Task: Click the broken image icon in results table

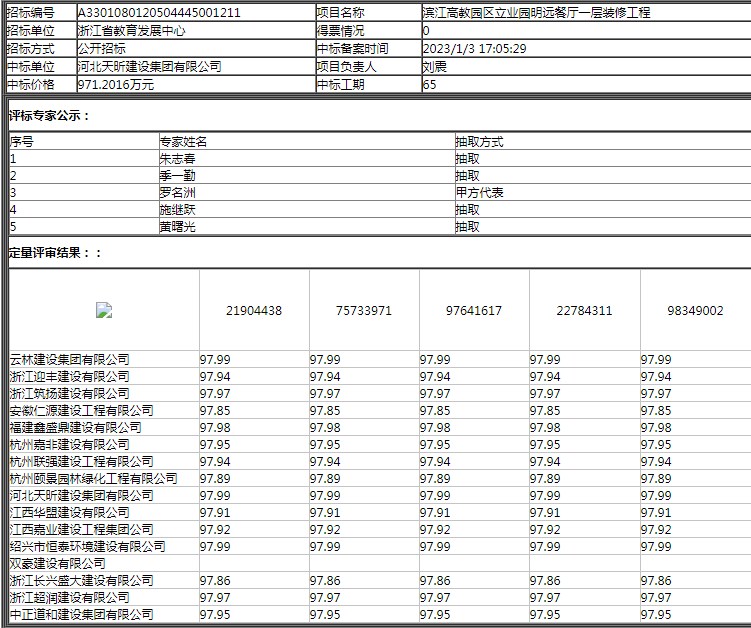Action: coord(103,311)
